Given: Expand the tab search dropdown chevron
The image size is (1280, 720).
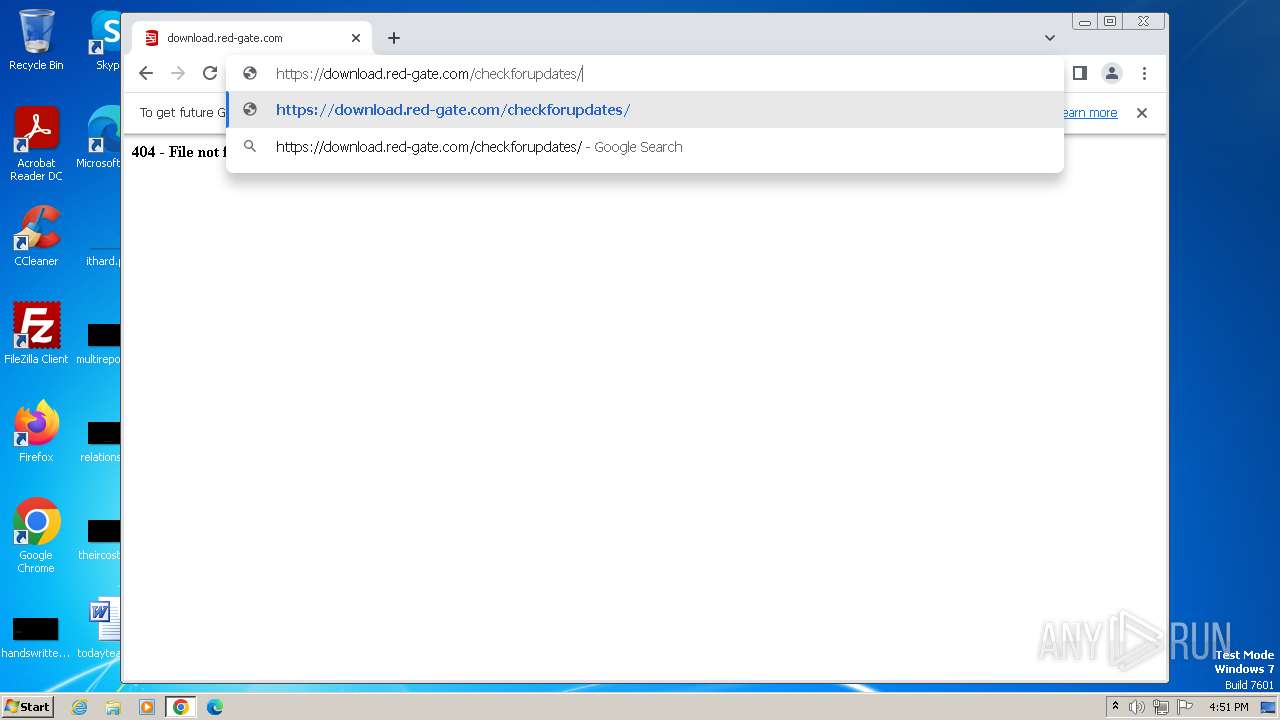Looking at the screenshot, I should 1049,38.
